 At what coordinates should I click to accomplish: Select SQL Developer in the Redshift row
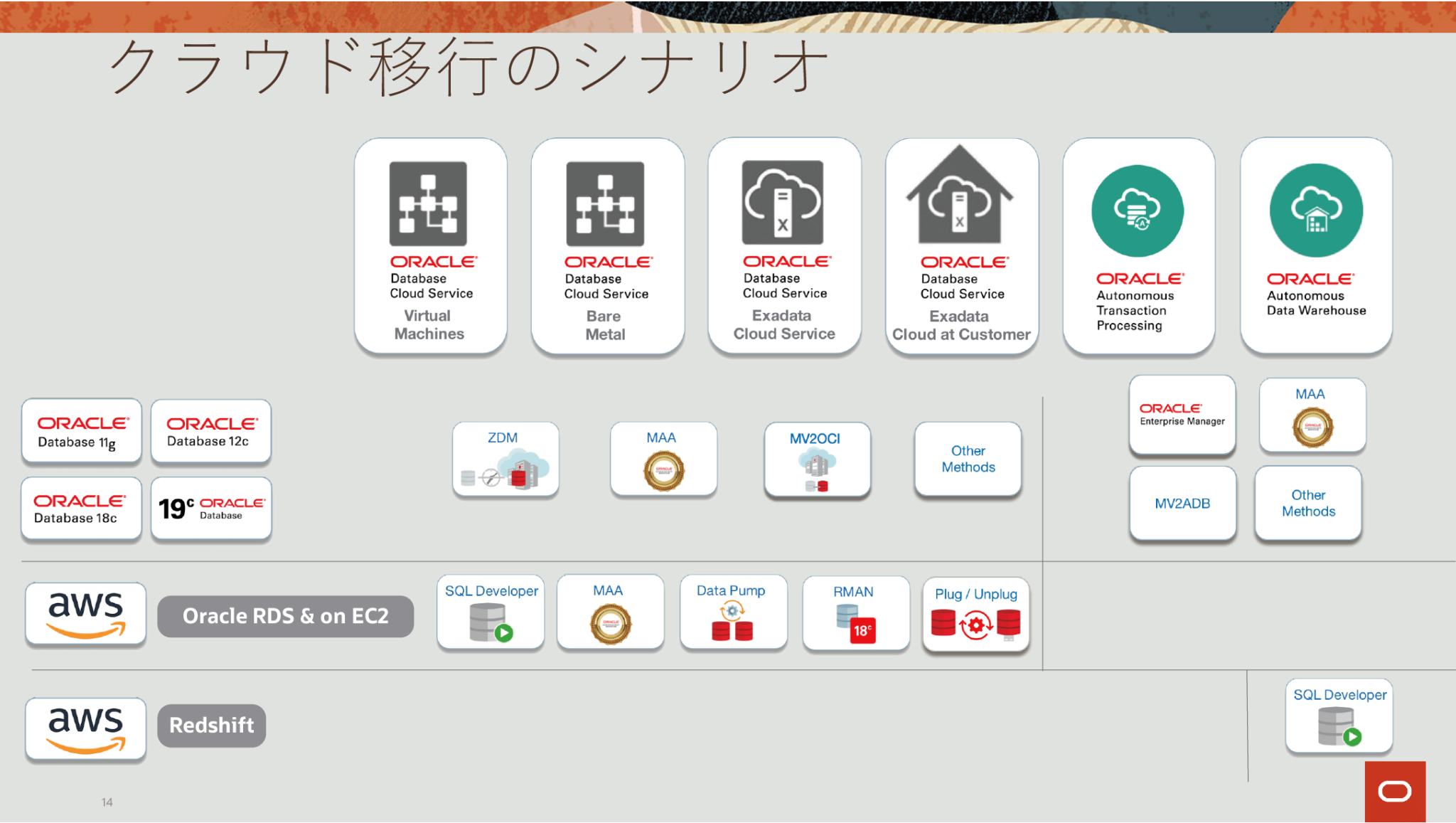click(x=1339, y=716)
